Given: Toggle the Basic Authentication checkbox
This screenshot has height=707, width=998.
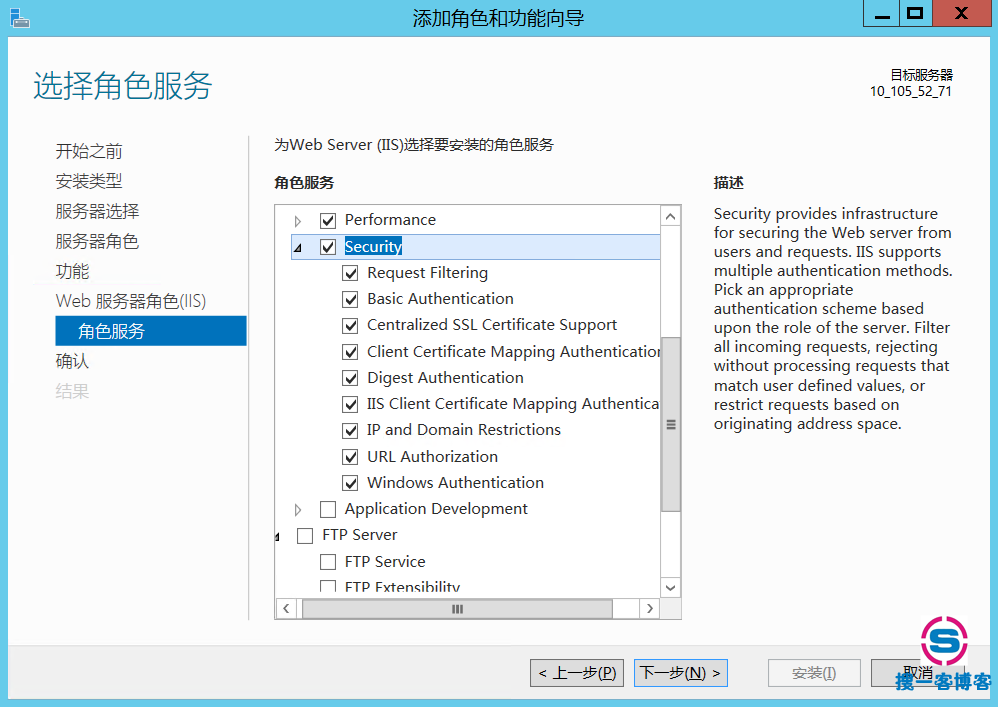Looking at the screenshot, I should [x=350, y=299].
